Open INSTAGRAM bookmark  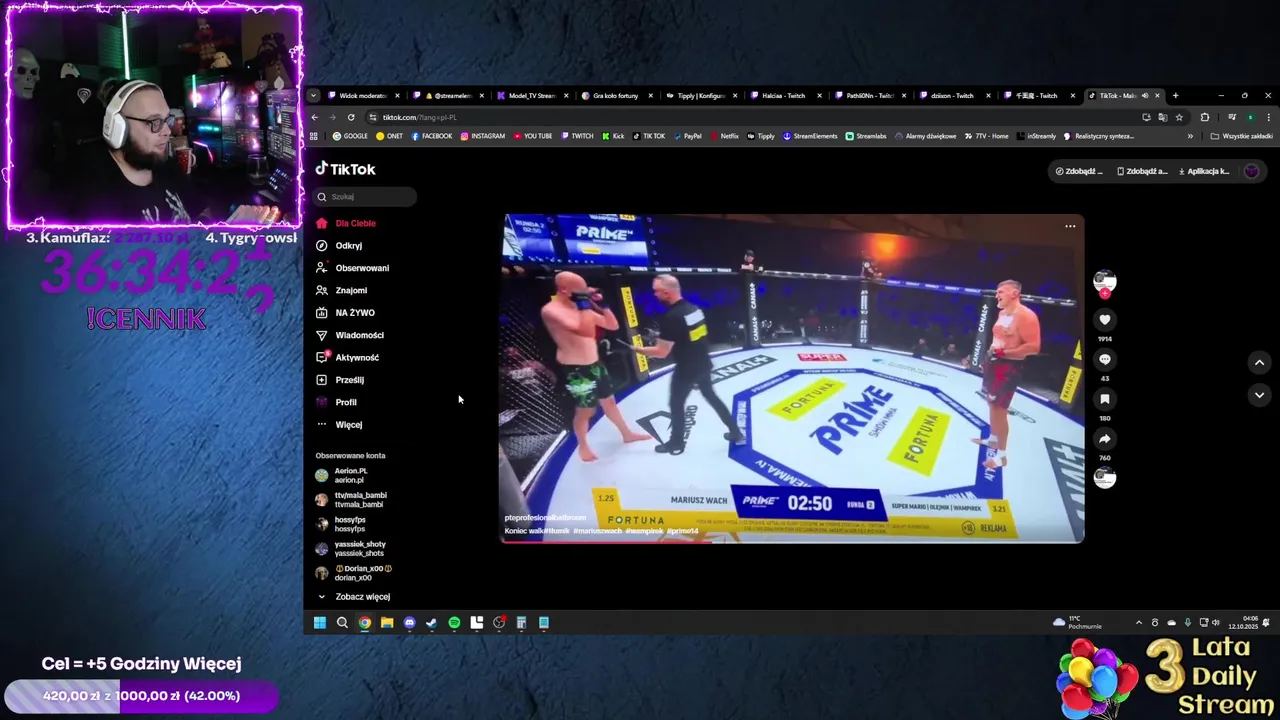(482, 136)
